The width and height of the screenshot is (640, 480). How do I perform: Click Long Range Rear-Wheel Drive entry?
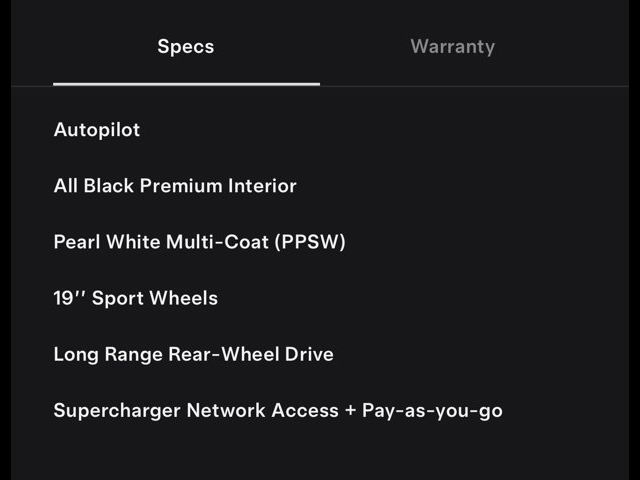click(193, 354)
